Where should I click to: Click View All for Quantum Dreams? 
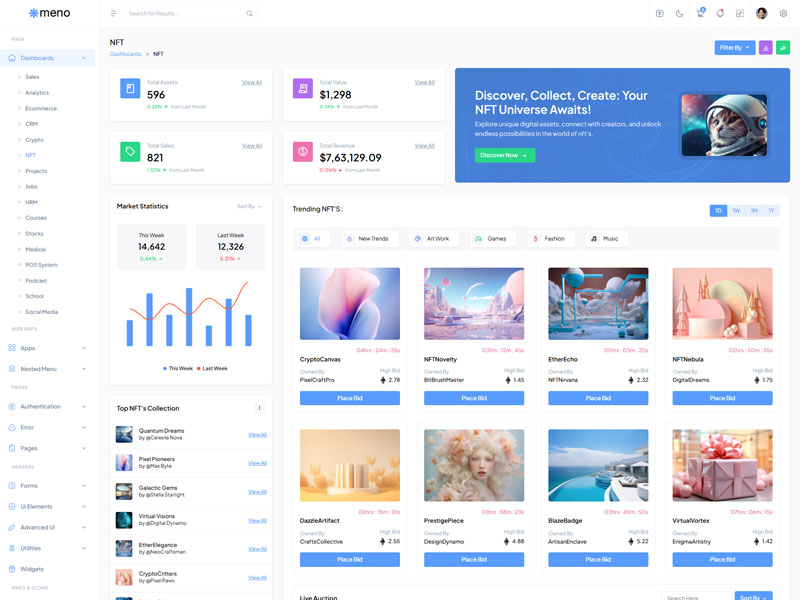click(x=257, y=435)
